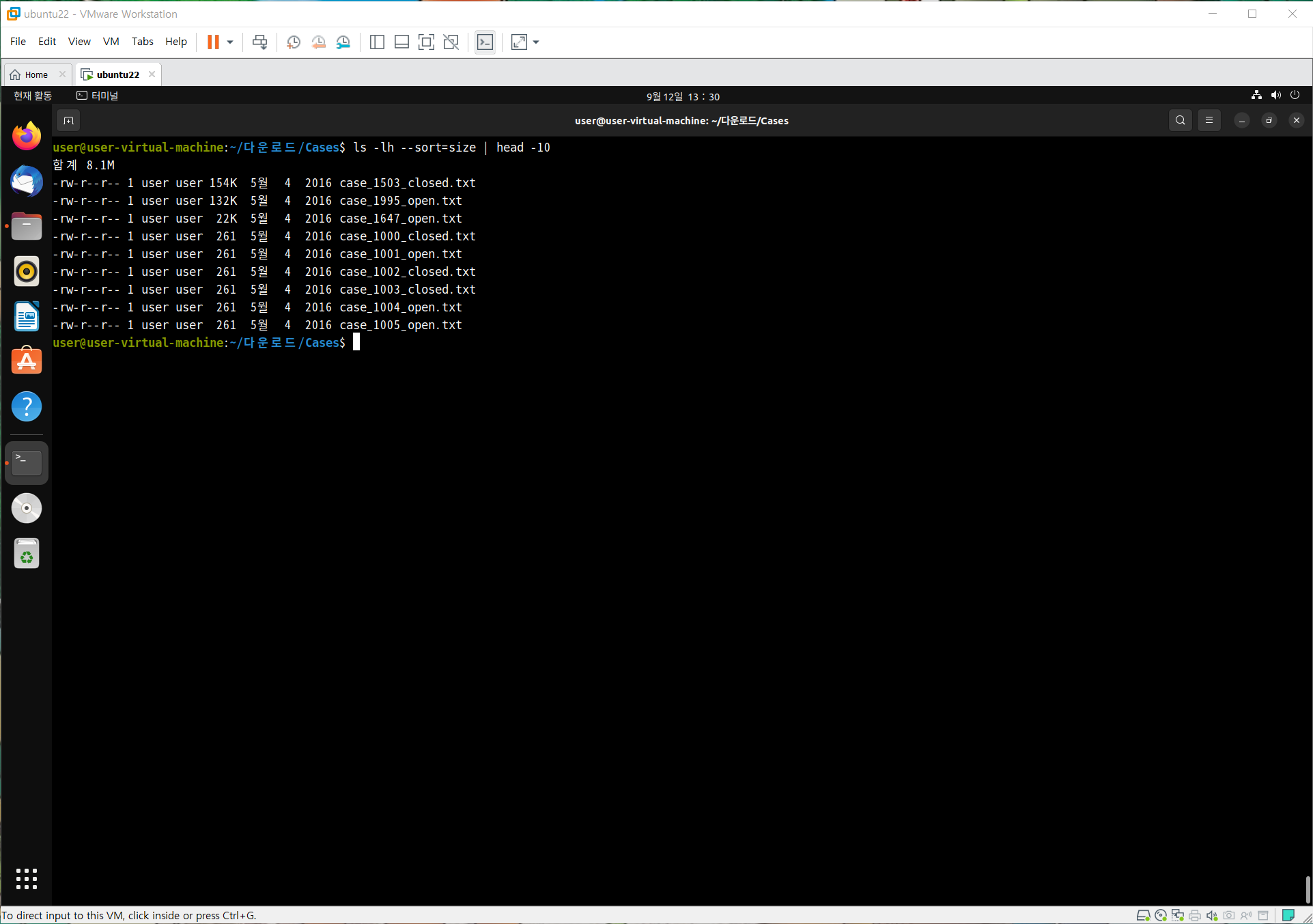Add a new terminal tab button
The image size is (1313, 924).
click(x=68, y=121)
